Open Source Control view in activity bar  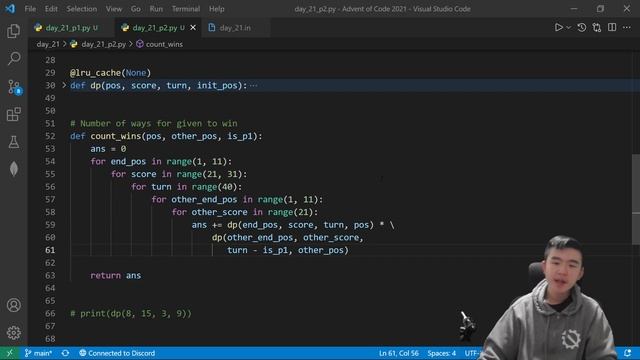13,87
